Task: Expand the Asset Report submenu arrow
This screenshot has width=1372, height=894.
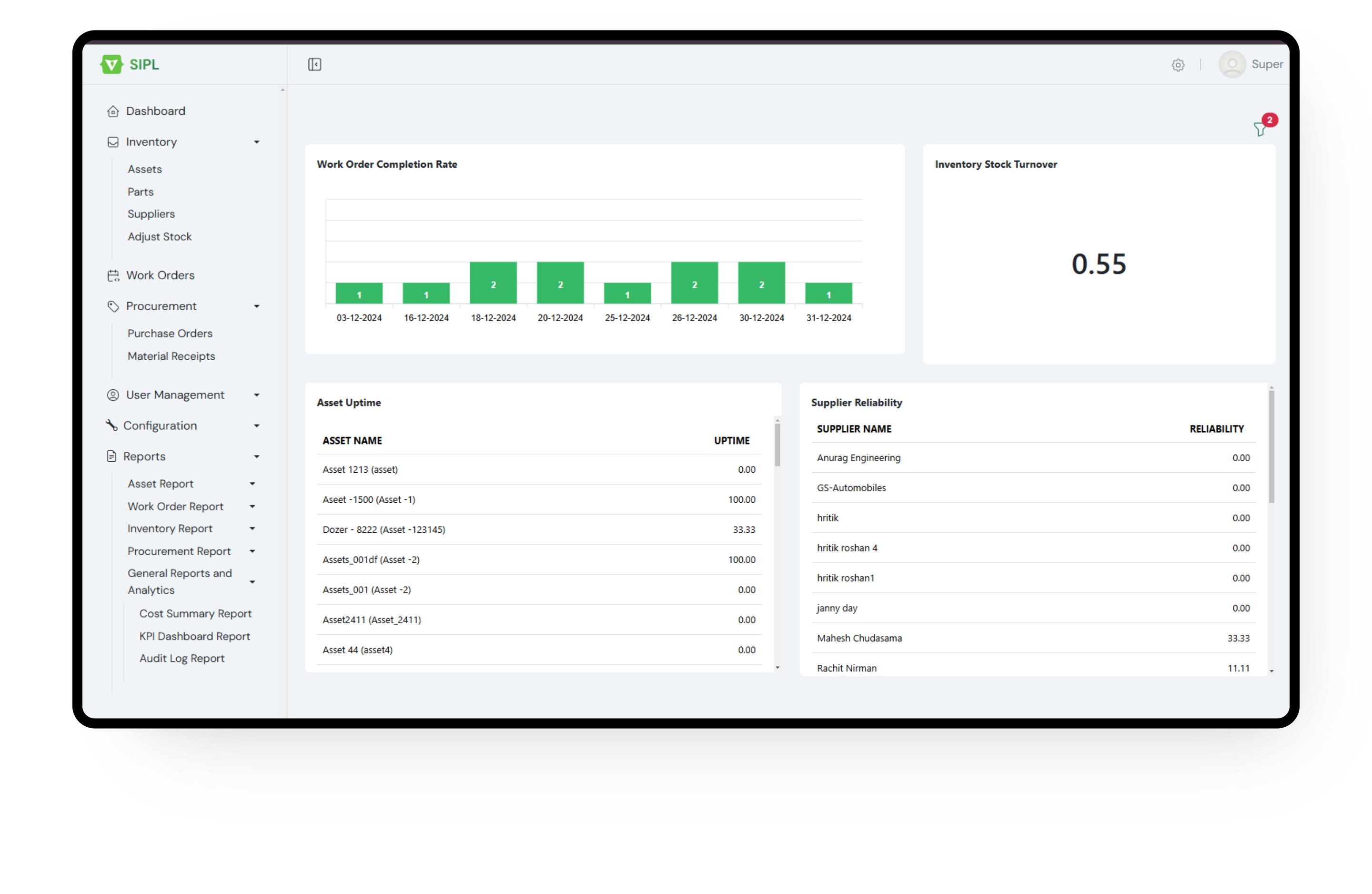Action: [x=252, y=484]
